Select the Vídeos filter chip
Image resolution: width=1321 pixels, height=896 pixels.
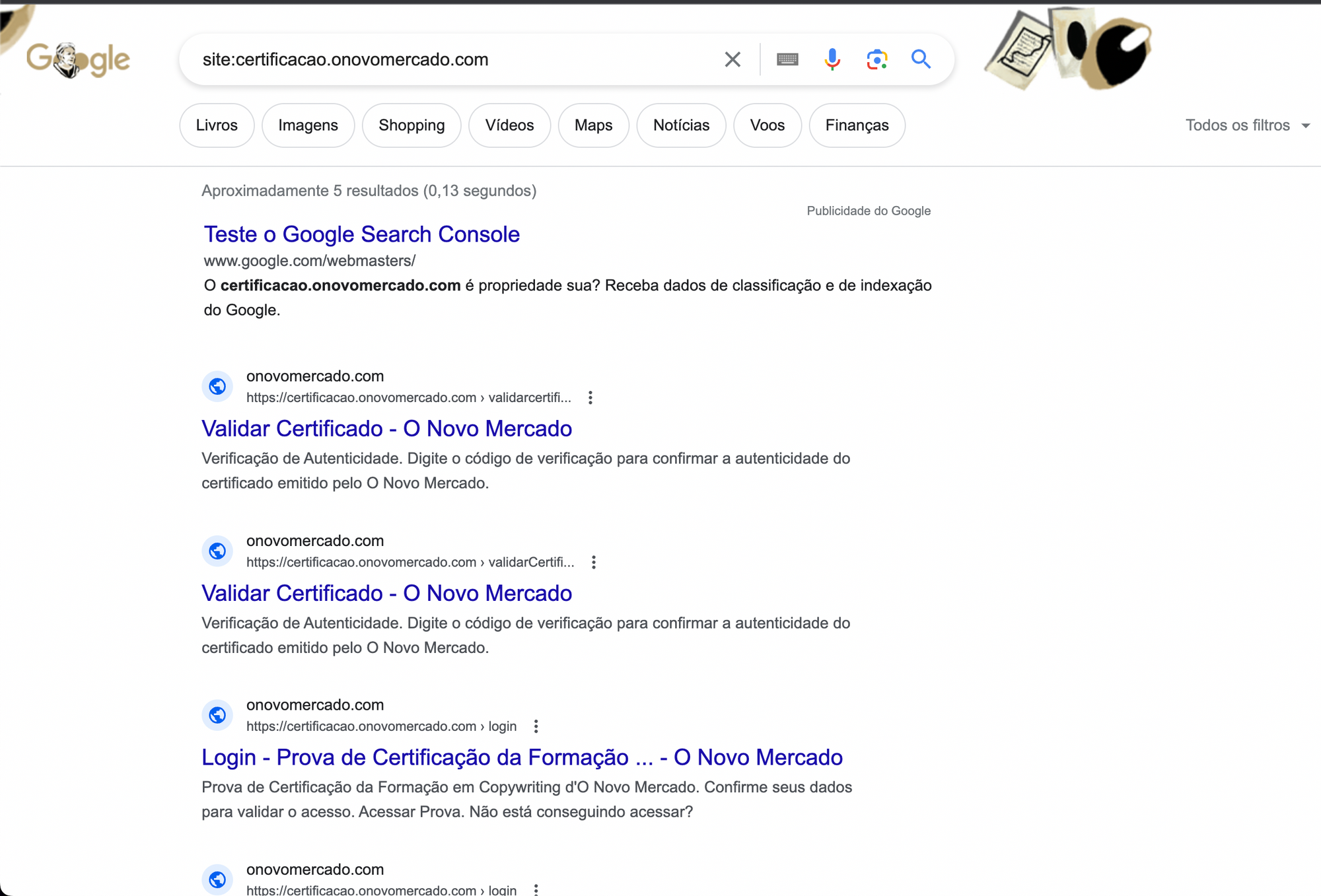pyautogui.click(x=509, y=125)
